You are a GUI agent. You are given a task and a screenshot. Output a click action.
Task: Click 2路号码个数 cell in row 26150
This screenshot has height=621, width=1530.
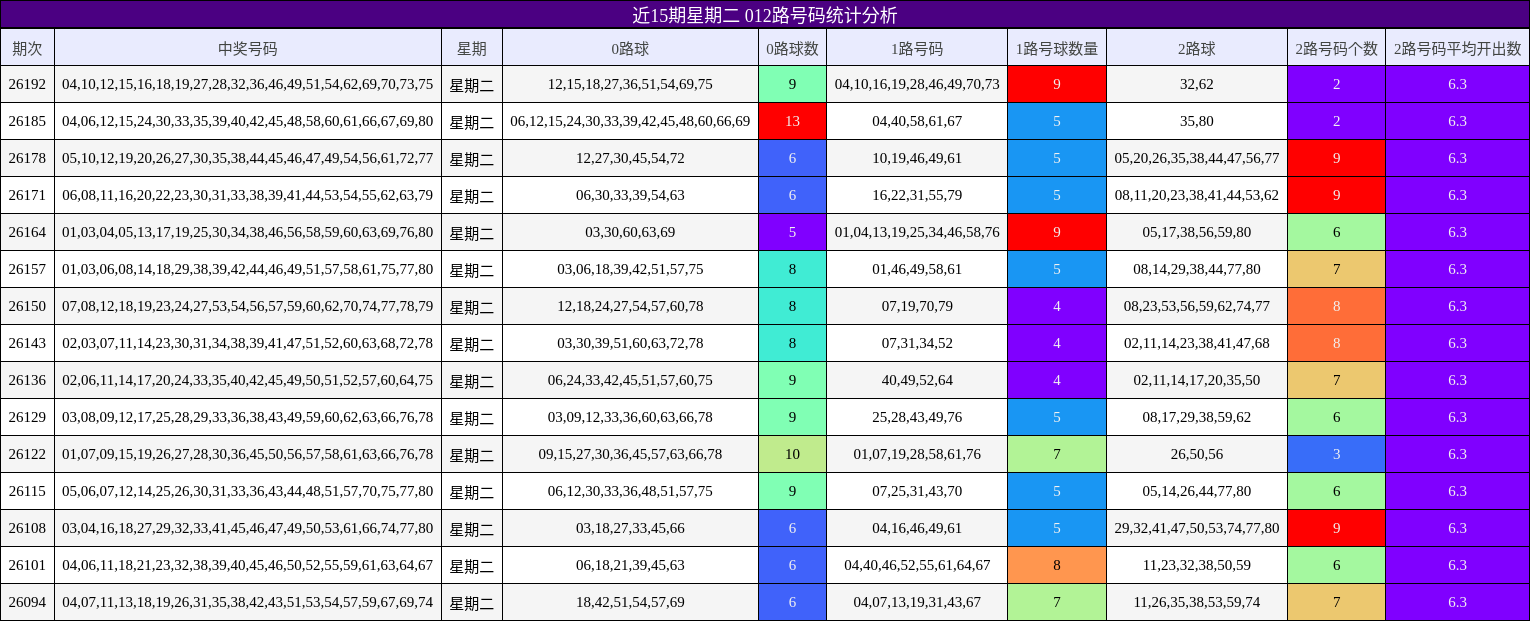1336,306
